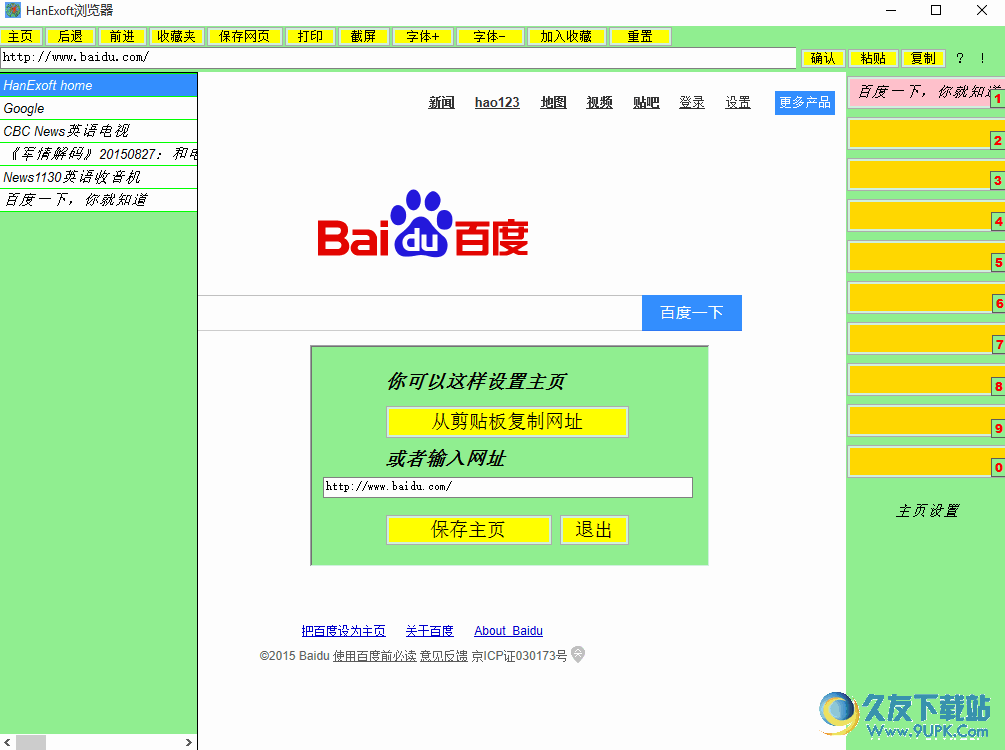Select tab slot number 3
This screenshot has width=1005, height=750.
[926, 175]
